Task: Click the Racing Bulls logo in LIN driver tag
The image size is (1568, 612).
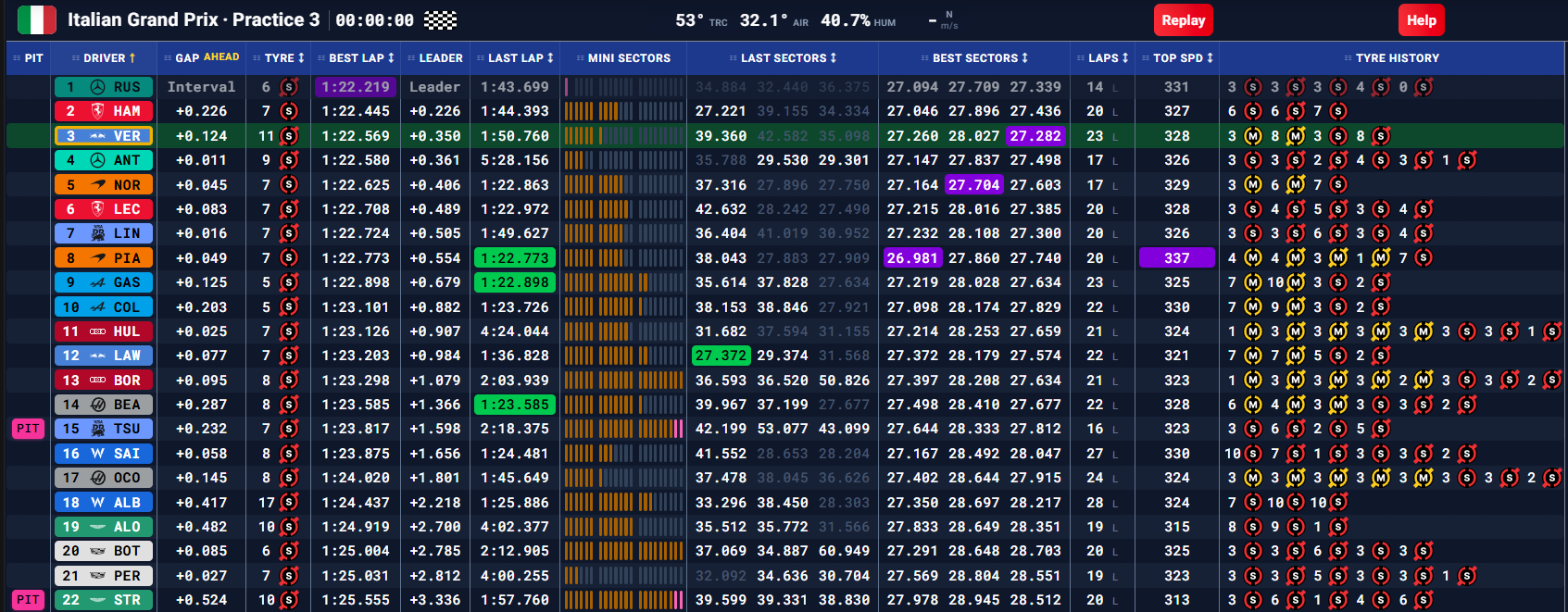Action: click(97, 233)
